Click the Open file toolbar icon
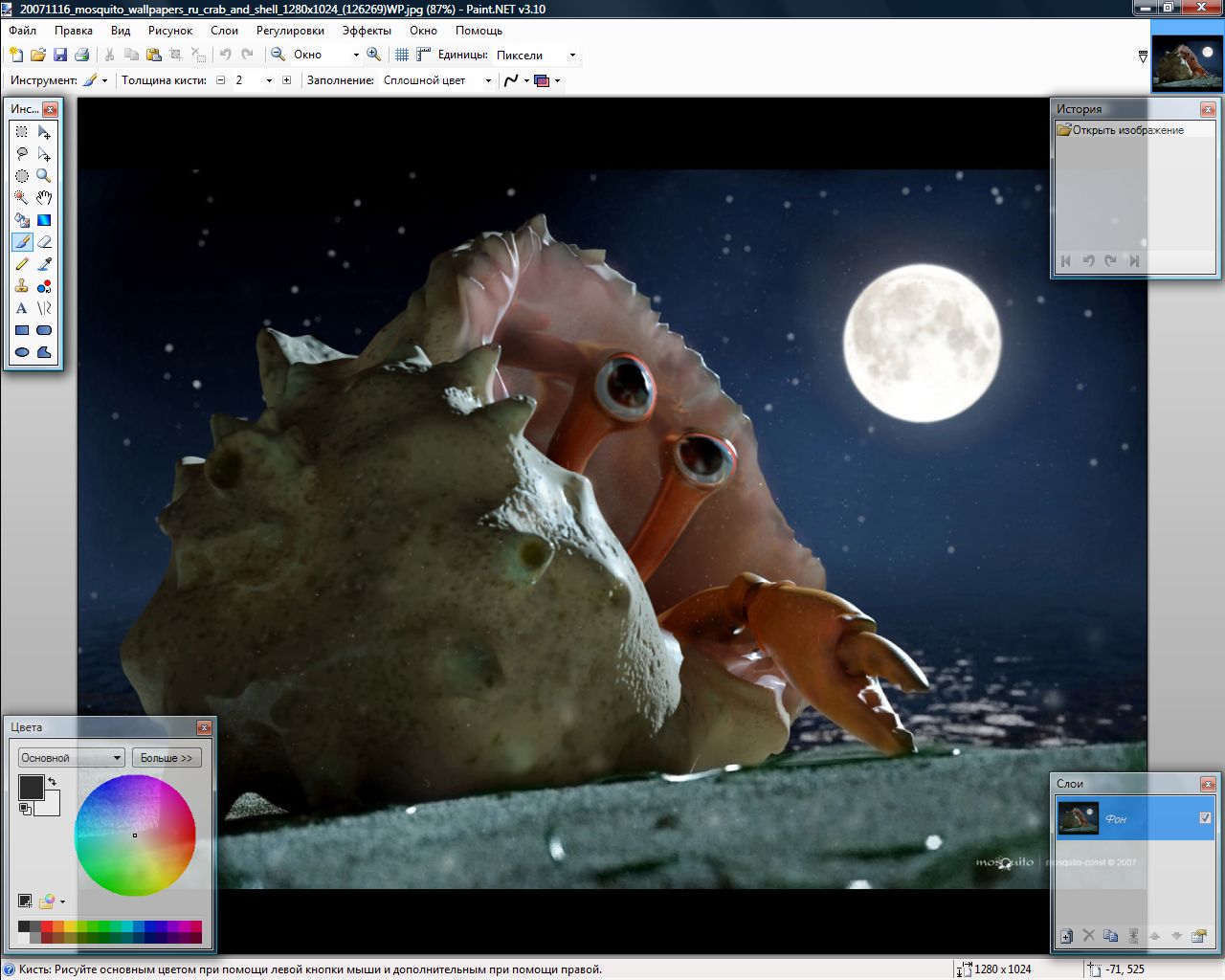 tap(38, 55)
